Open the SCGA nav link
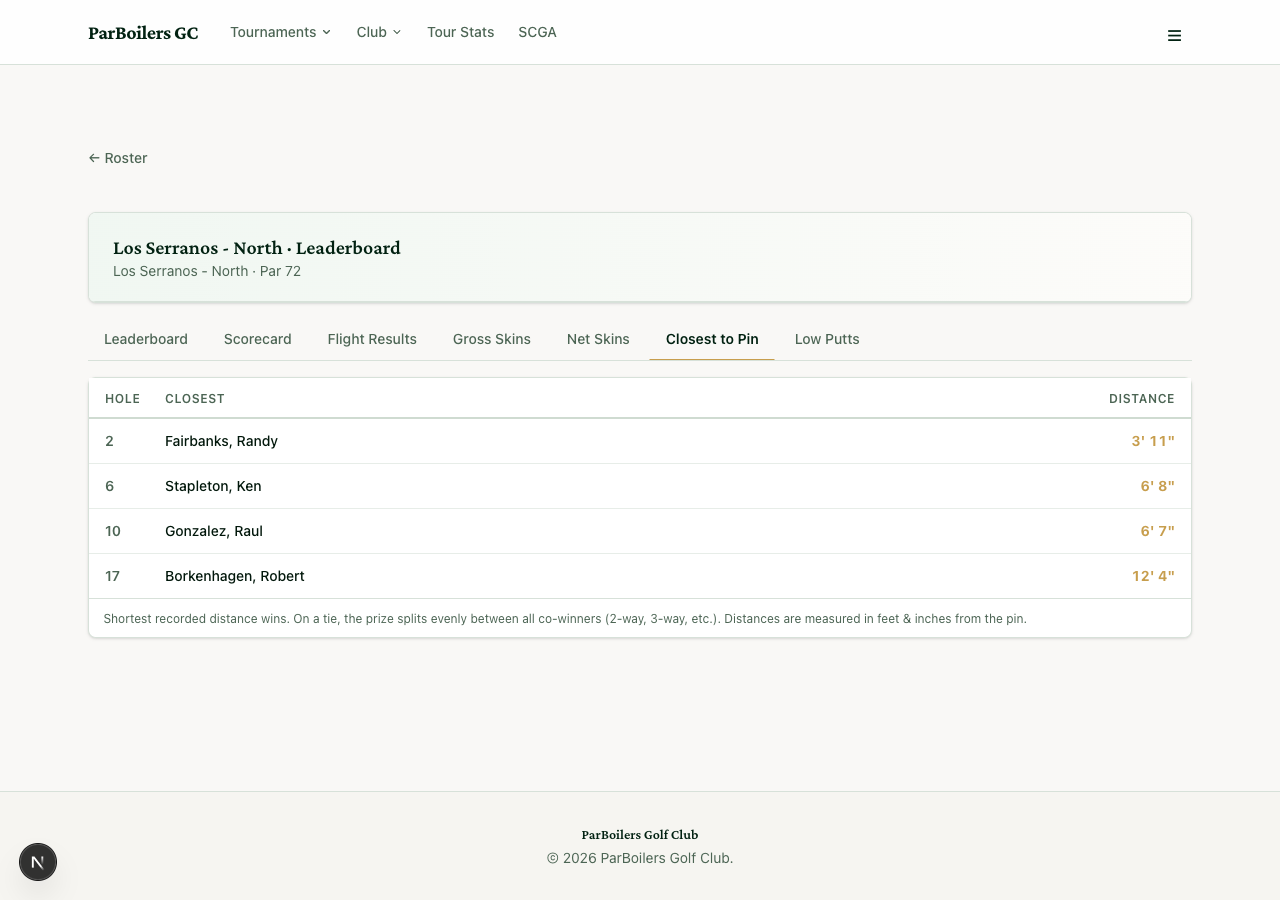This screenshot has width=1280, height=900. (537, 32)
